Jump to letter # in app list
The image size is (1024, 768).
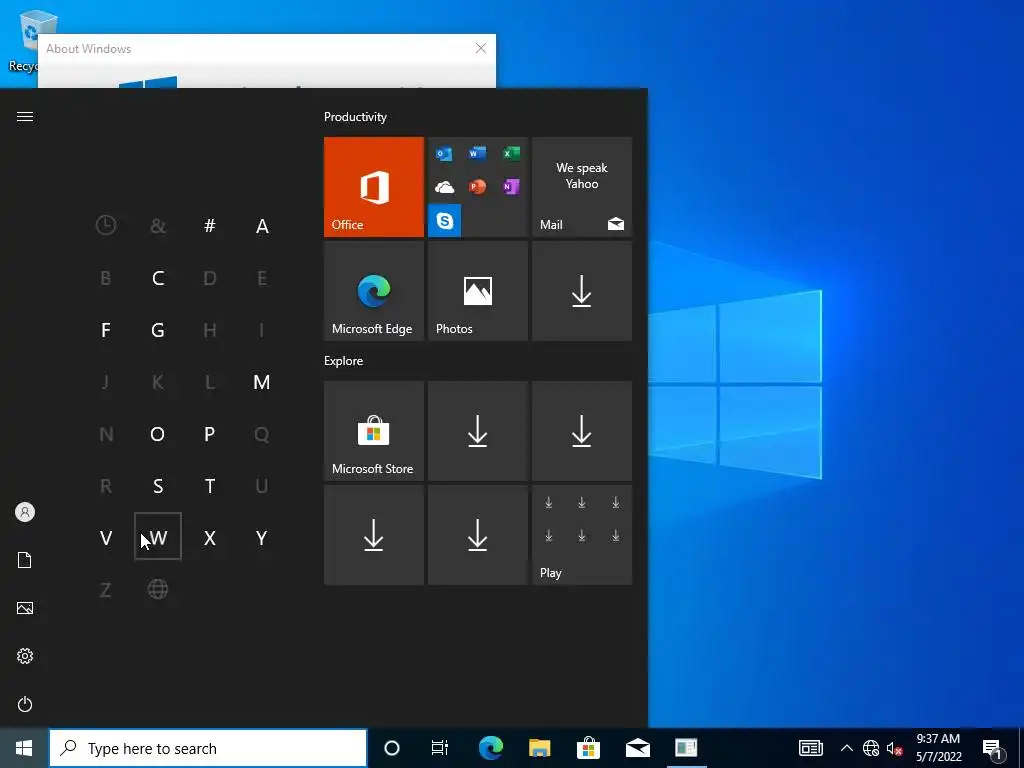pos(210,226)
